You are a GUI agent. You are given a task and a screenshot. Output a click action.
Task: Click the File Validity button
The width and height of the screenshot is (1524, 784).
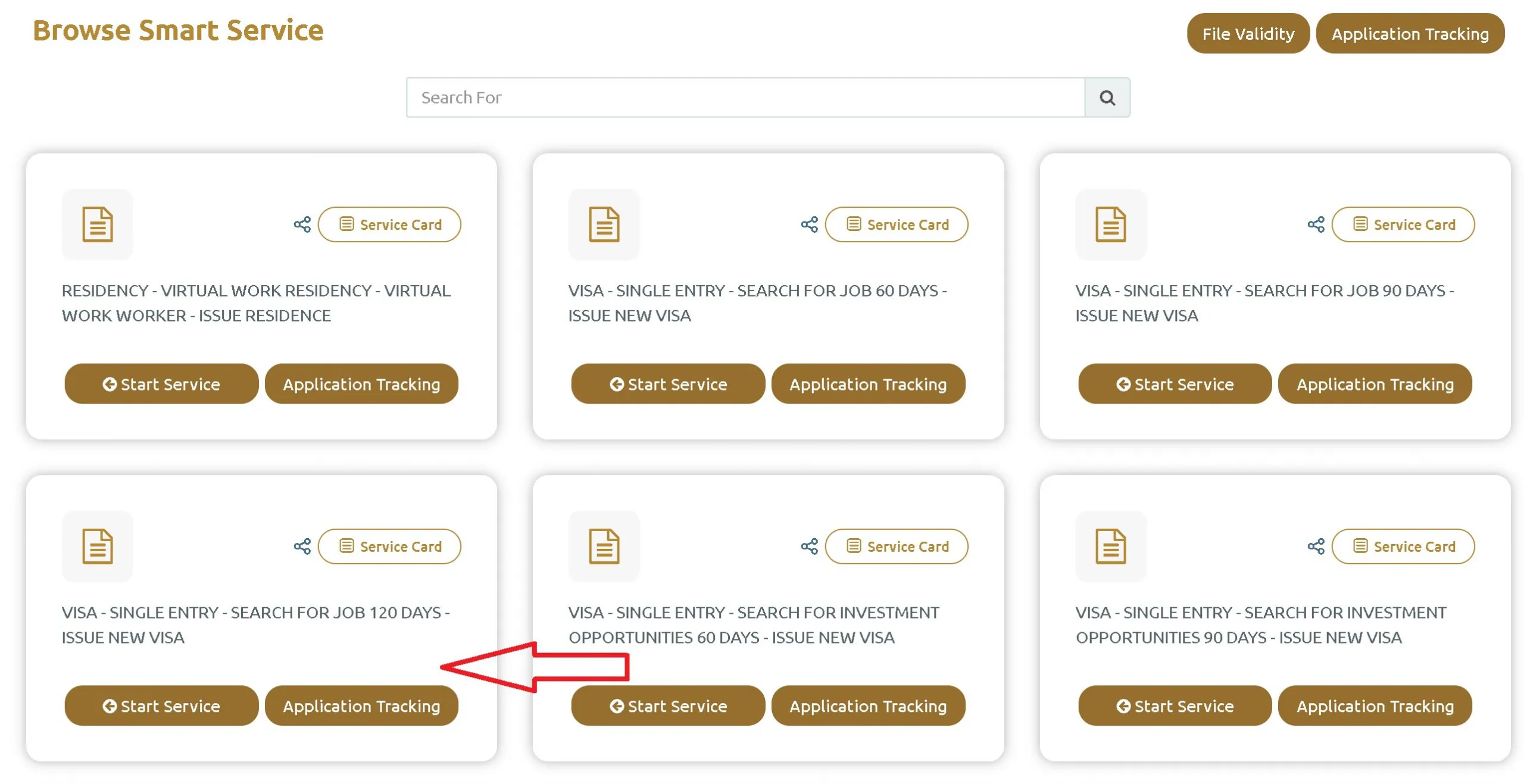click(x=1247, y=34)
